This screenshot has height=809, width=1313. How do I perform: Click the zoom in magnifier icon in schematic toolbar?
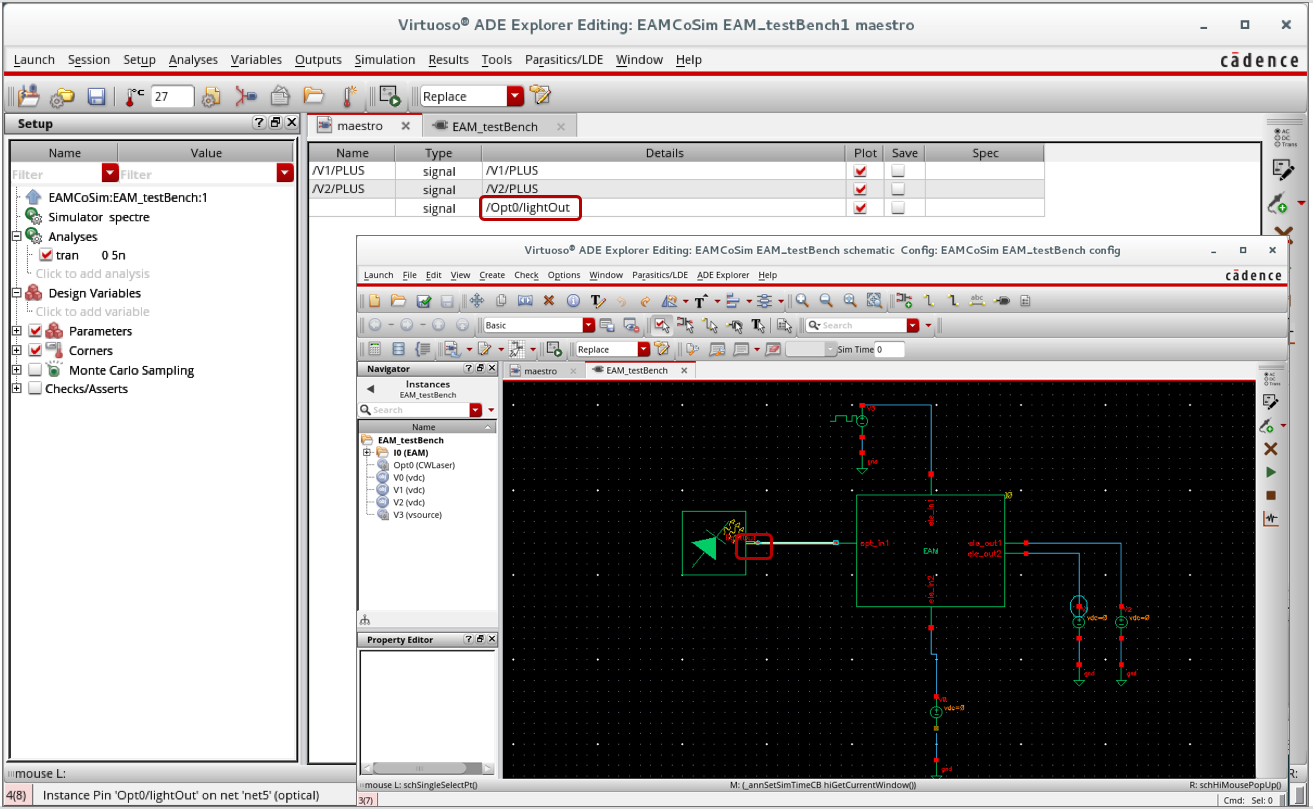(802, 300)
